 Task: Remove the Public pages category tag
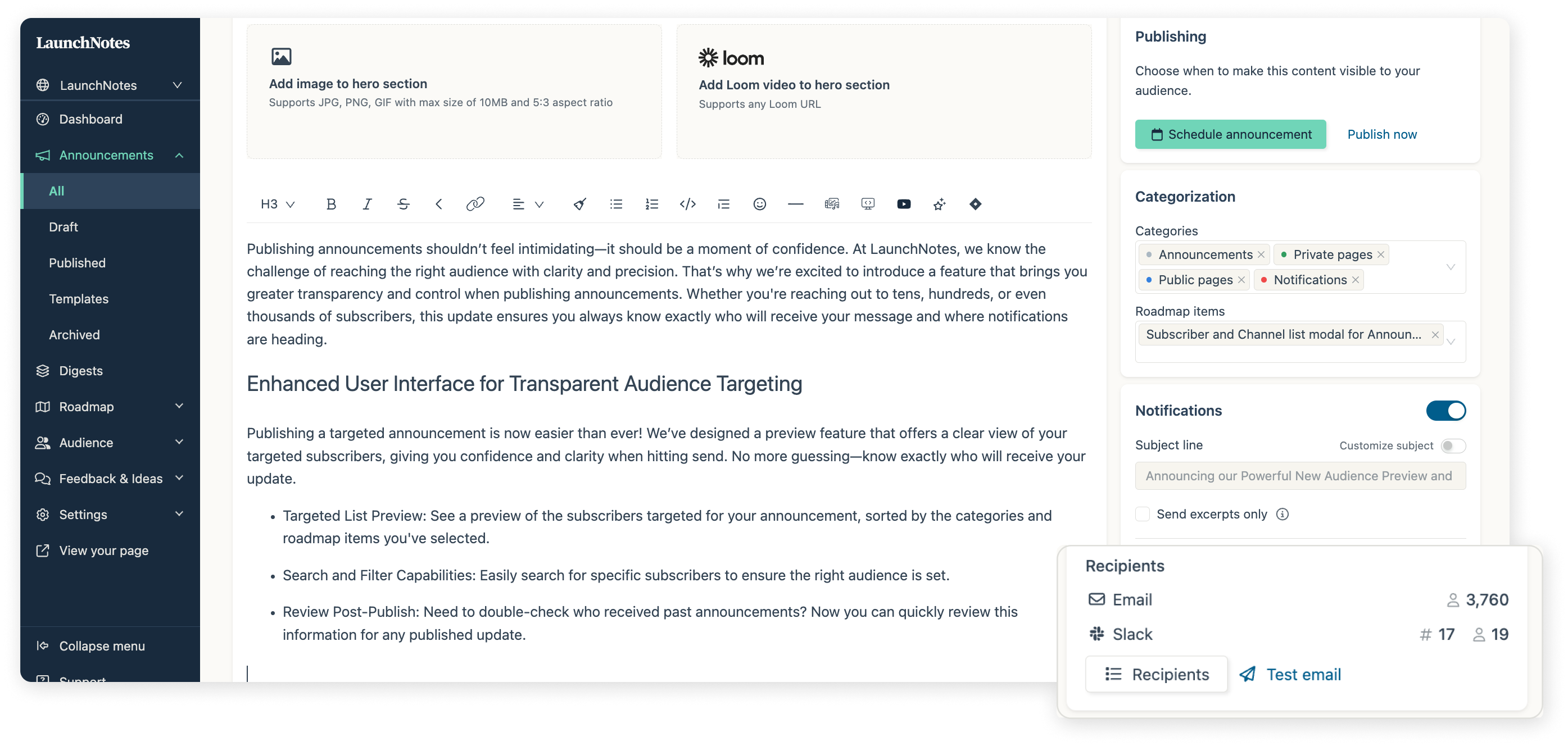click(x=1241, y=280)
